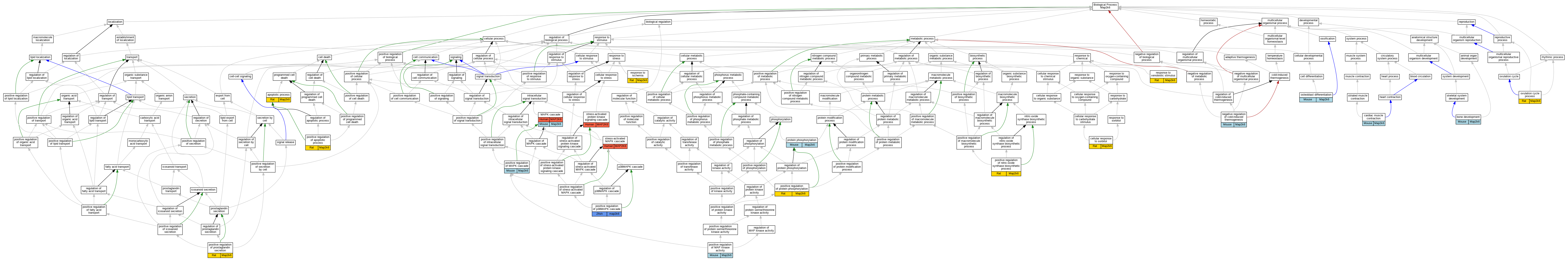Select the 'cellular response to sorbitol' node
This screenshot has height=260, width=1568.
(x=1101, y=142)
